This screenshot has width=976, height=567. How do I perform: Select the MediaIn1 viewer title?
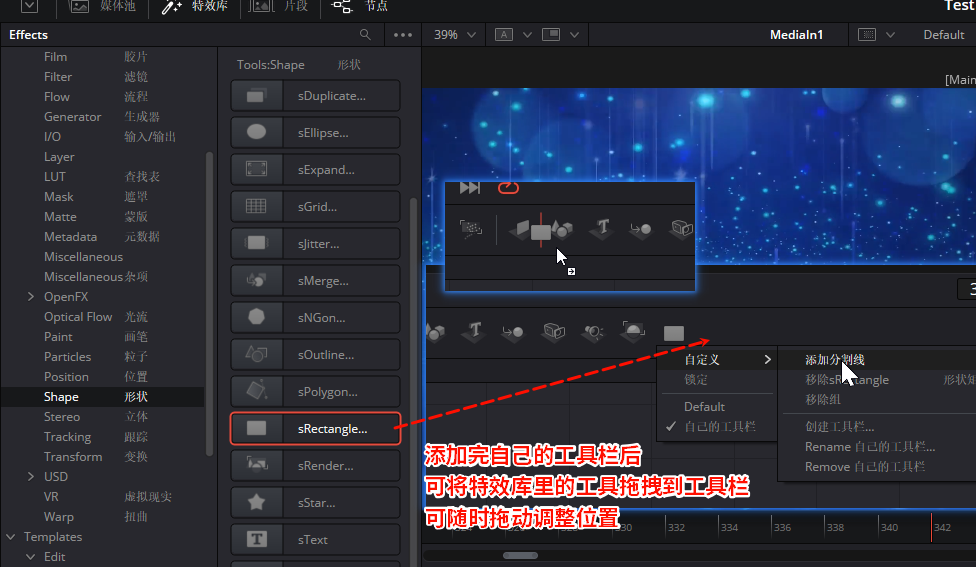[796, 35]
